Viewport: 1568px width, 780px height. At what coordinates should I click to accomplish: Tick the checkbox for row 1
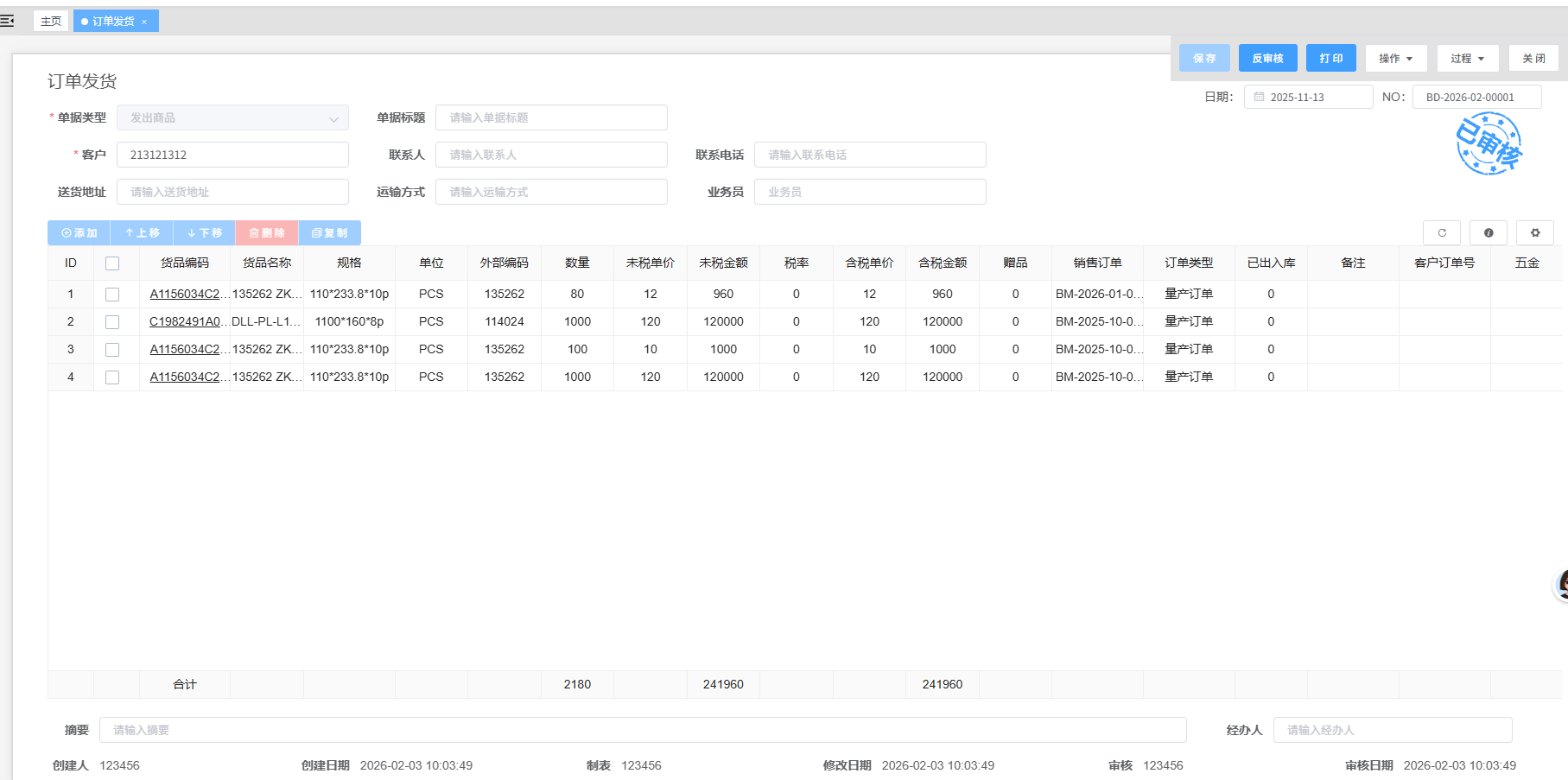(x=112, y=295)
